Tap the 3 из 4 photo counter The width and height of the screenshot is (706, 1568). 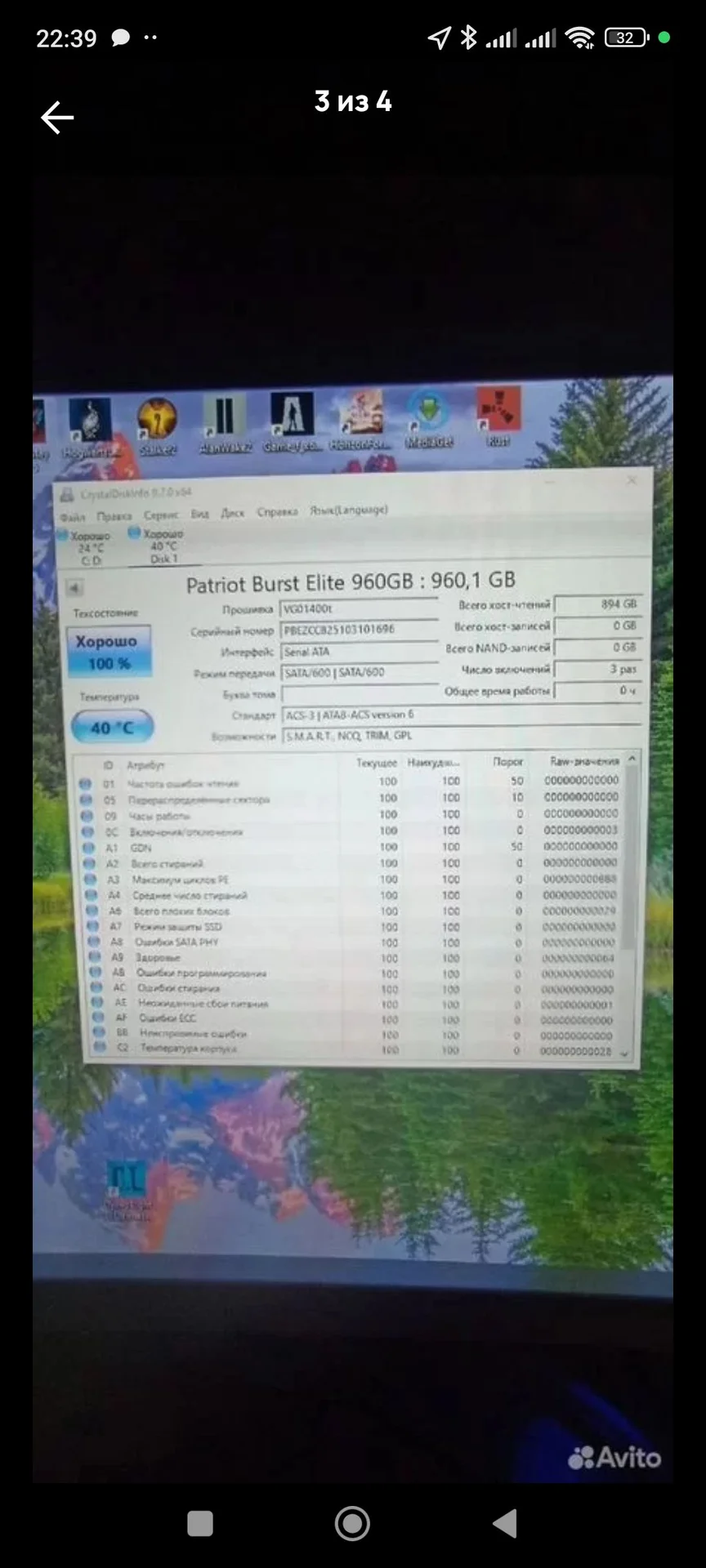click(x=353, y=101)
